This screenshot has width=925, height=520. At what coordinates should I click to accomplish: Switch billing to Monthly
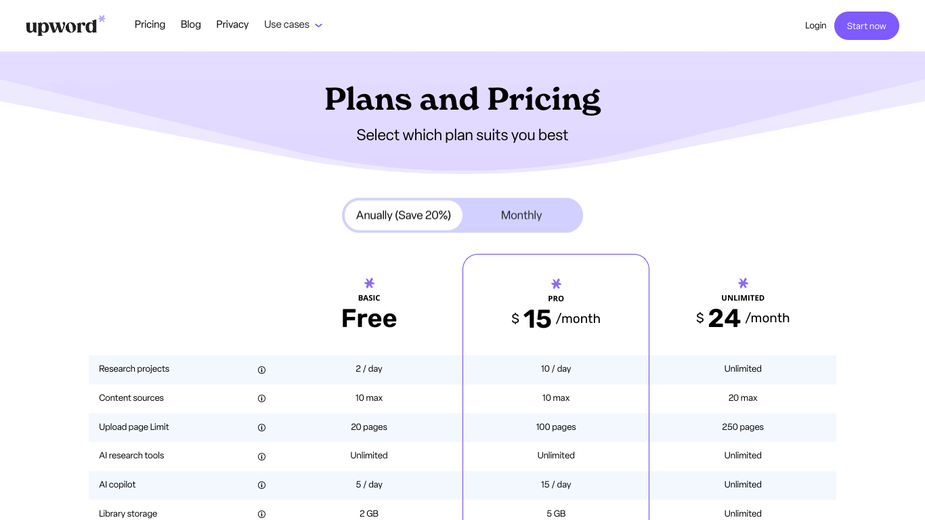521,215
